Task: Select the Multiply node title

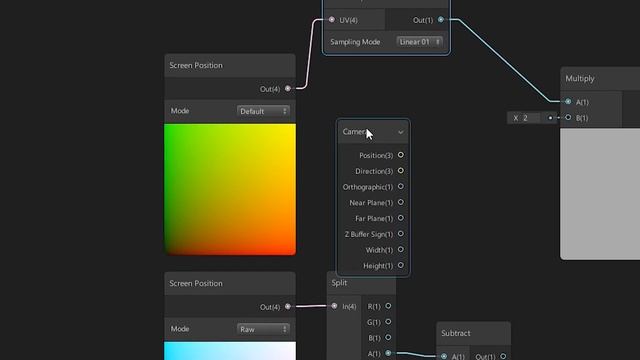Action: click(580, 78)
